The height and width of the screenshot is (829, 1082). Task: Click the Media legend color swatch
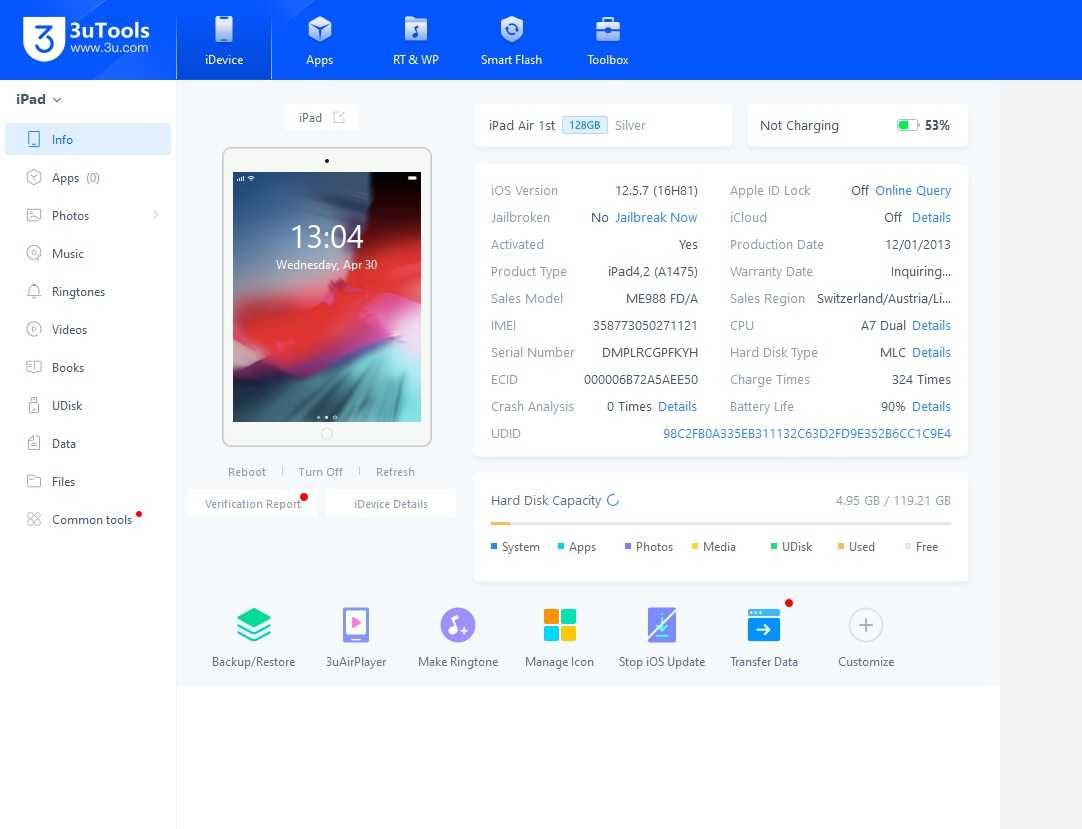click(x=695, y=547)
